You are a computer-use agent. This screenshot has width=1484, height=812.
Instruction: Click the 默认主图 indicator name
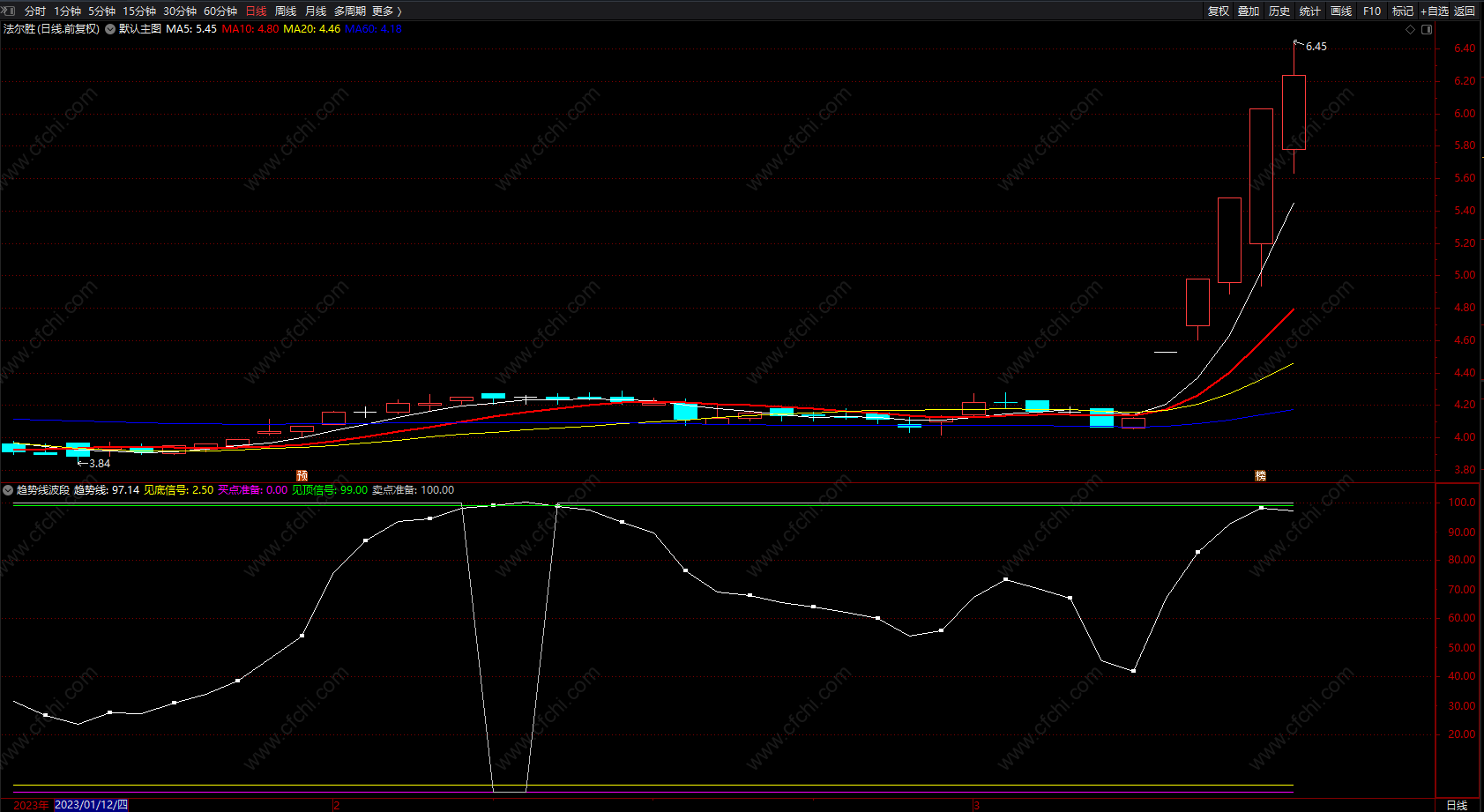(x=140, y=29)
